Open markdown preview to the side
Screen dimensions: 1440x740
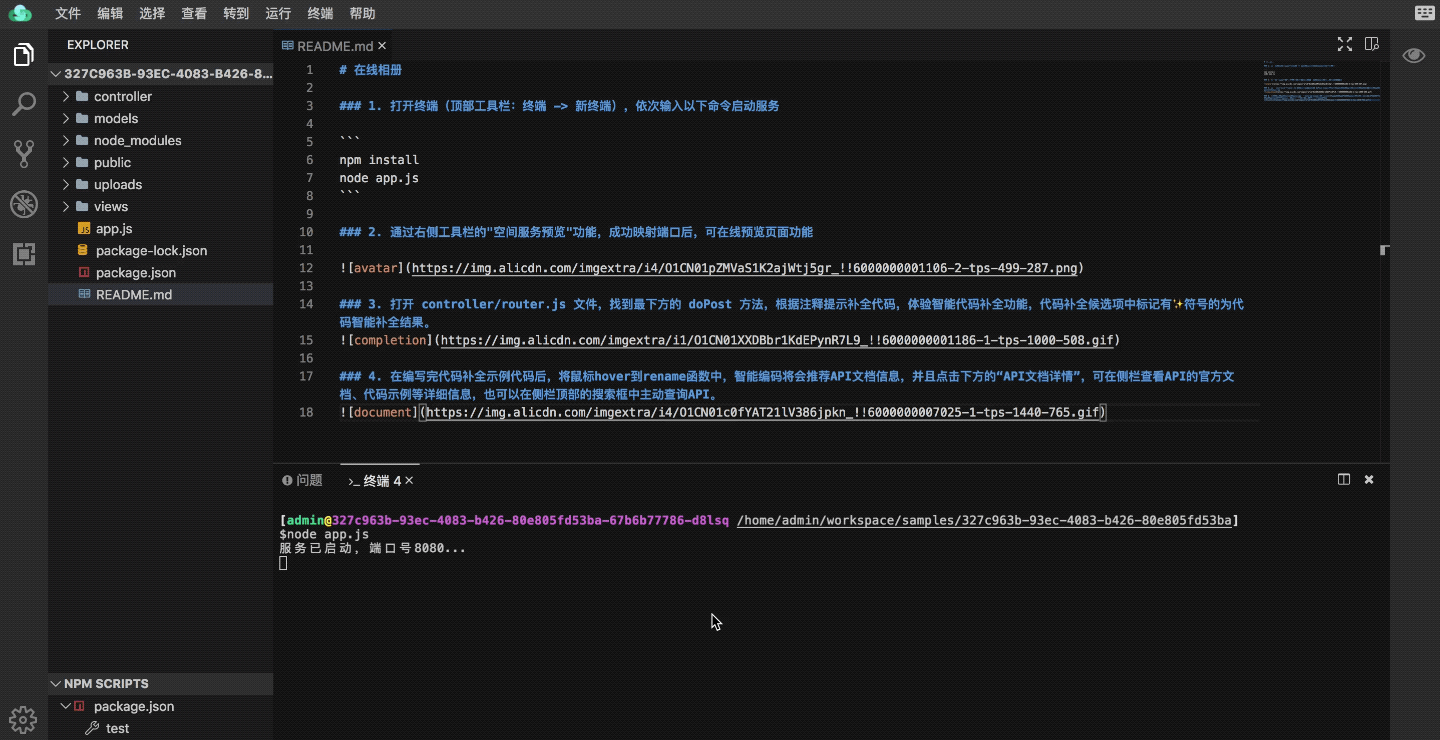1371,44
